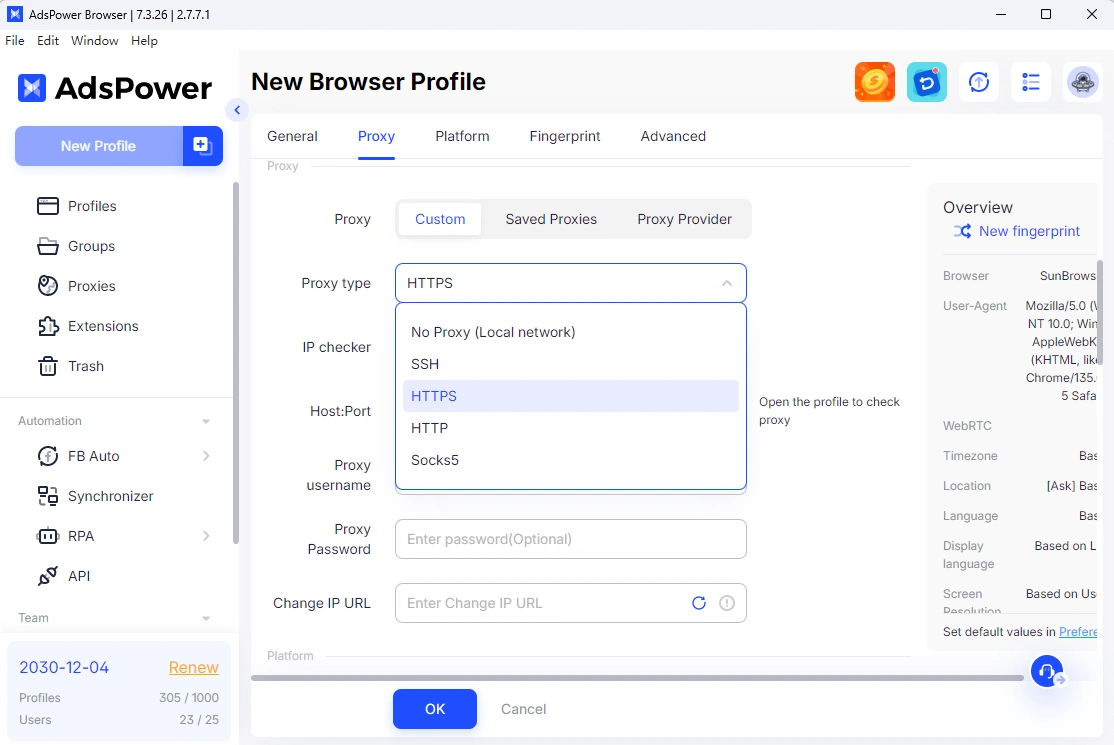1114x745 pixels.
Task: Open the Profiles panel in sidebar
Action: (94, 206)
